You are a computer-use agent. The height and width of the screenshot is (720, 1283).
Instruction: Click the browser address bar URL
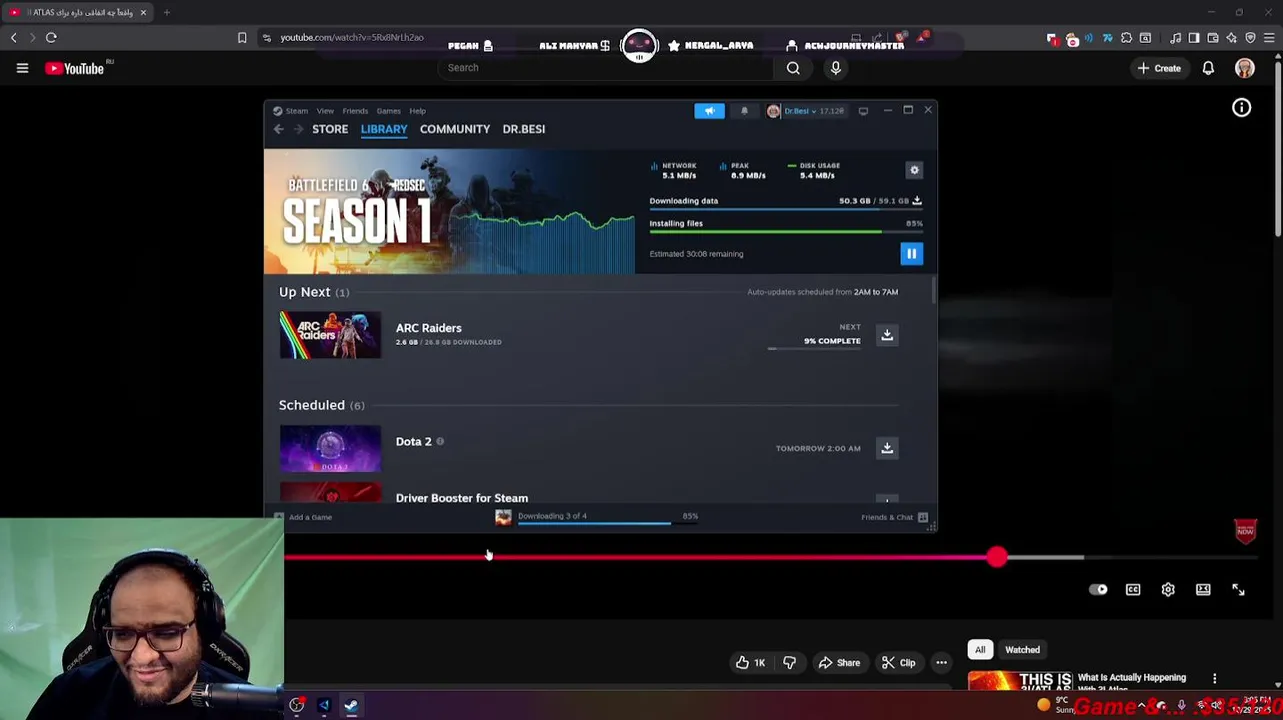pyautogui.click(x=352, y=38)
